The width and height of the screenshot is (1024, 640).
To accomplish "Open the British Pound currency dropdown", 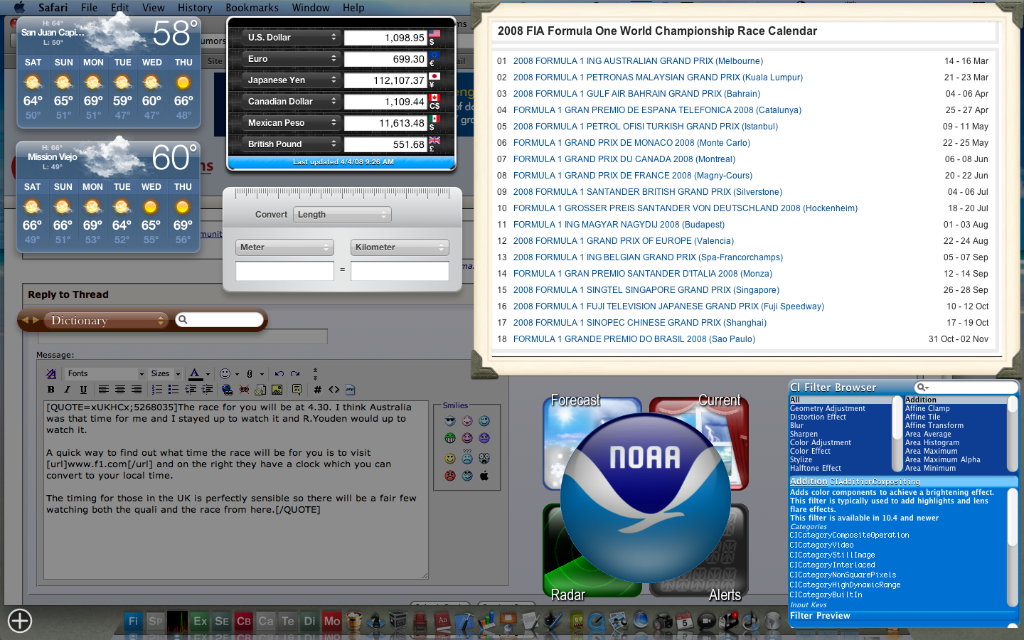I will [x=291, y=144].
